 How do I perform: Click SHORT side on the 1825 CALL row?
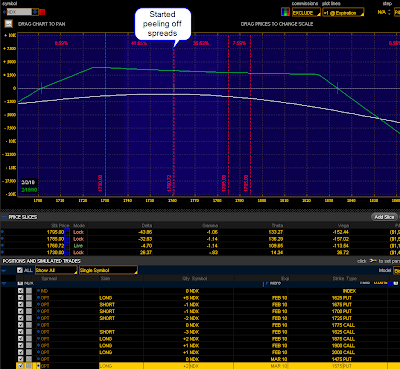coord(107,332)
